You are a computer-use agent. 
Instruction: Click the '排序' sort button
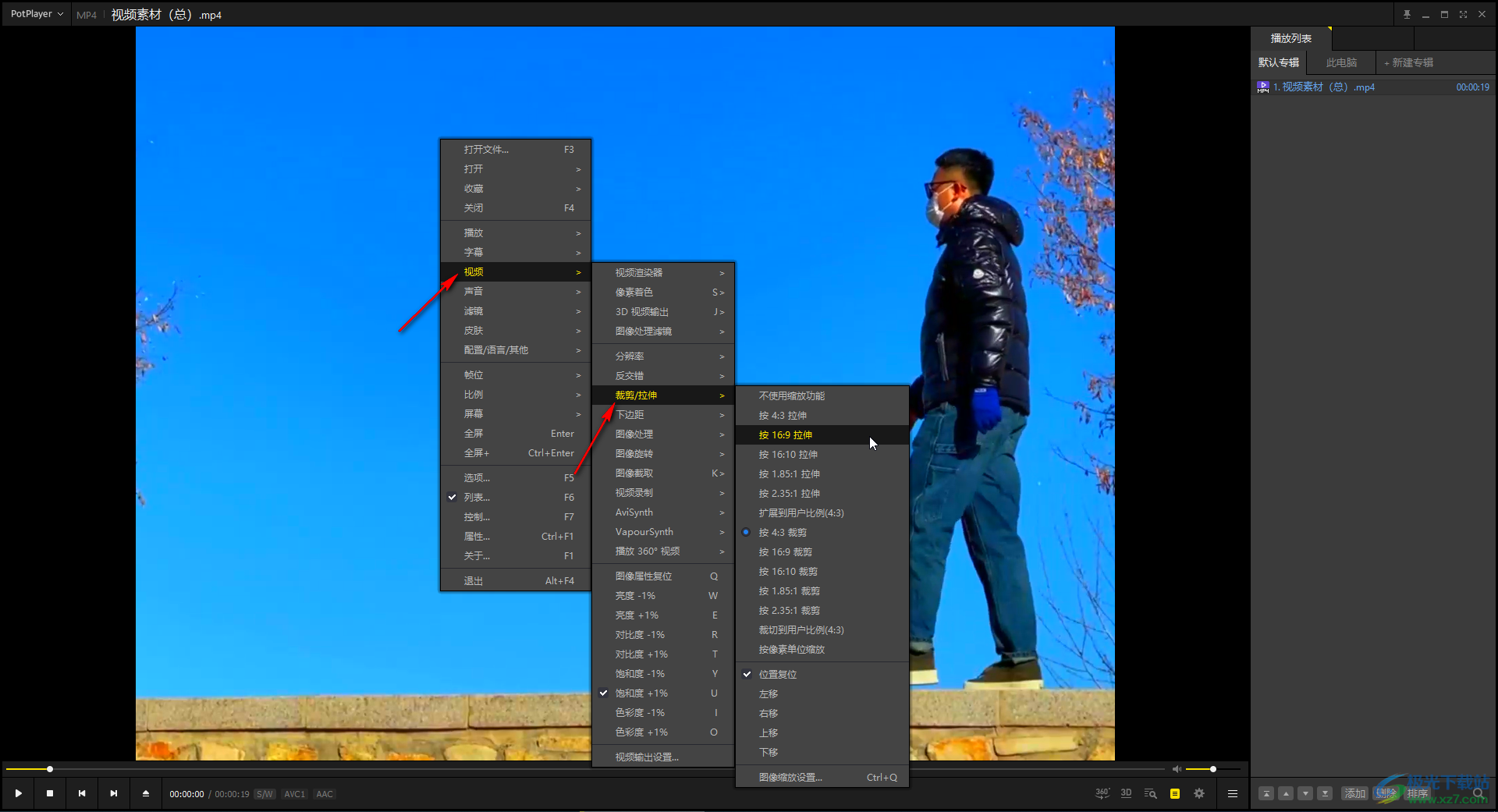click(1417, 793)
